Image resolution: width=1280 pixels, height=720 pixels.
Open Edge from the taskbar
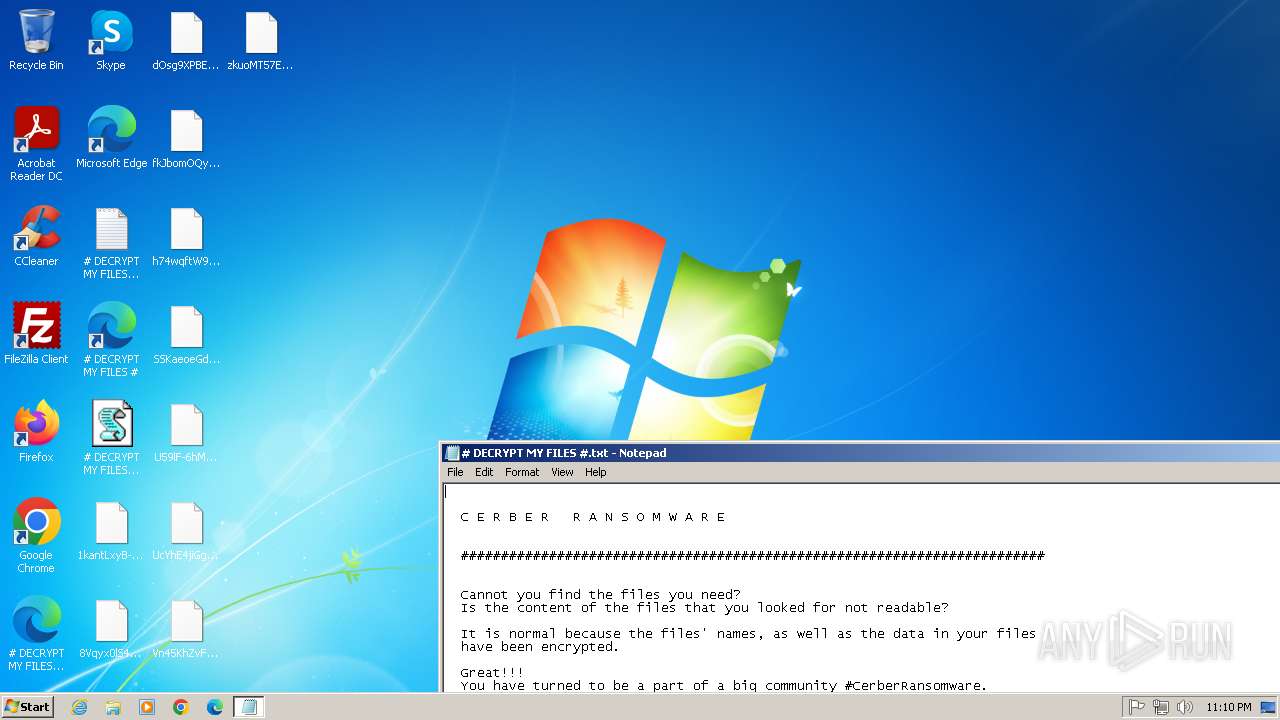[215, 707]
